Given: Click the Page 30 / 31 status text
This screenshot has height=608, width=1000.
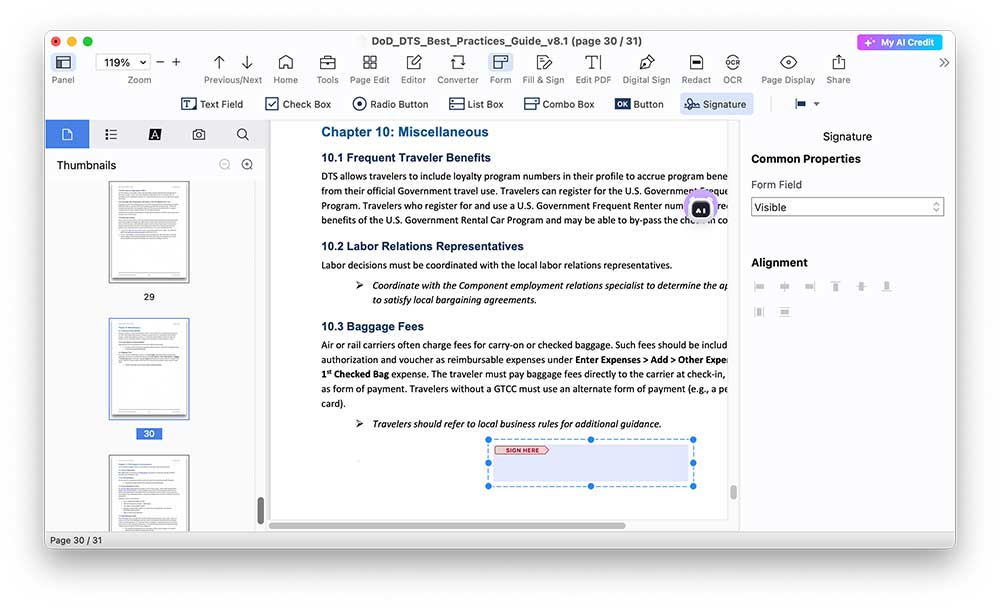Looking at the screenshot, I should [76, 540].
